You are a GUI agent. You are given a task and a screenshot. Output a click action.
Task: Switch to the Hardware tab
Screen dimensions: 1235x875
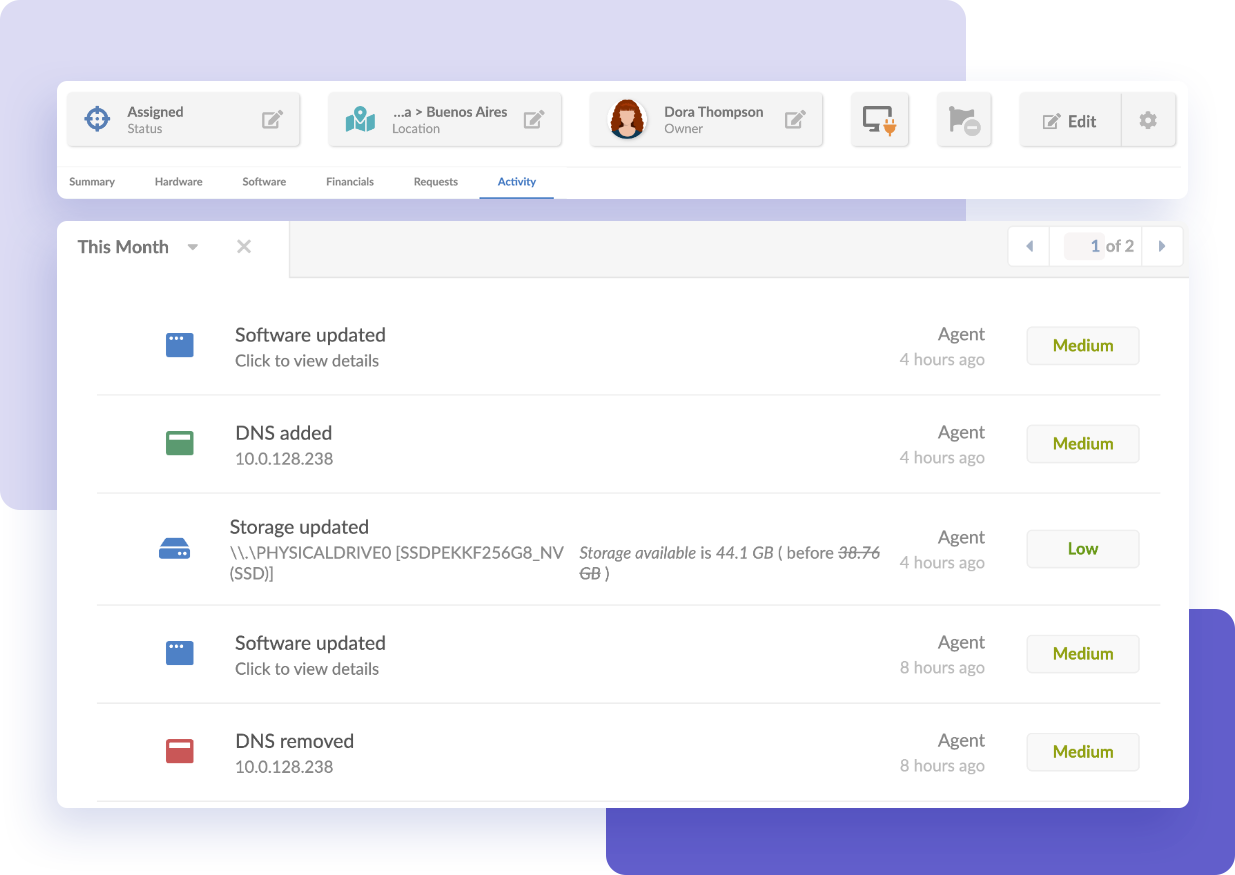[x=178, y=182]
